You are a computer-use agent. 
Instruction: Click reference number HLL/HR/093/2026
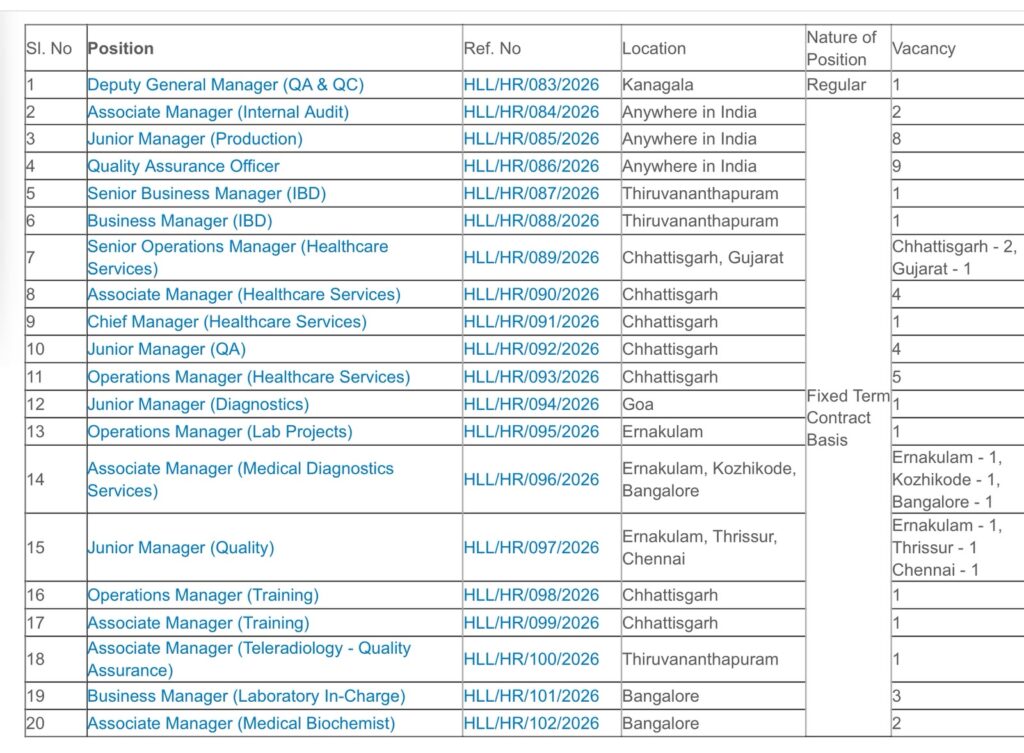point(531,377)
